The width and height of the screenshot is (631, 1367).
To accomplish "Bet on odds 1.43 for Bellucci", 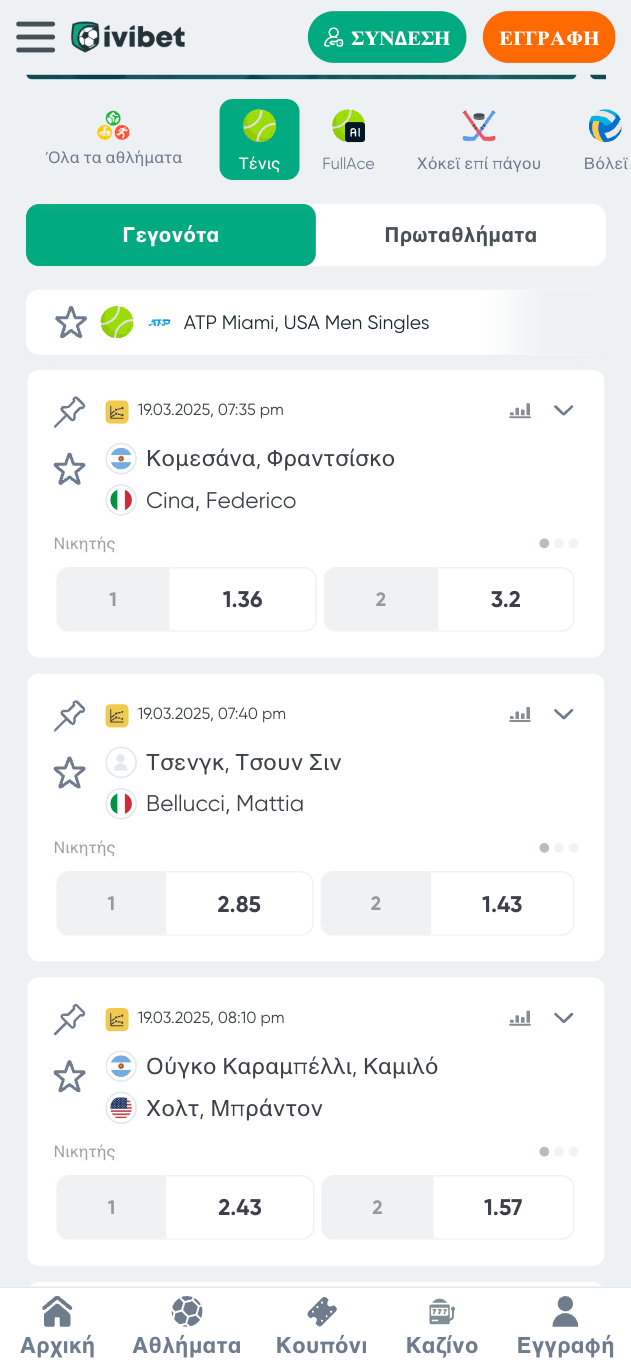I will (502, 904).
